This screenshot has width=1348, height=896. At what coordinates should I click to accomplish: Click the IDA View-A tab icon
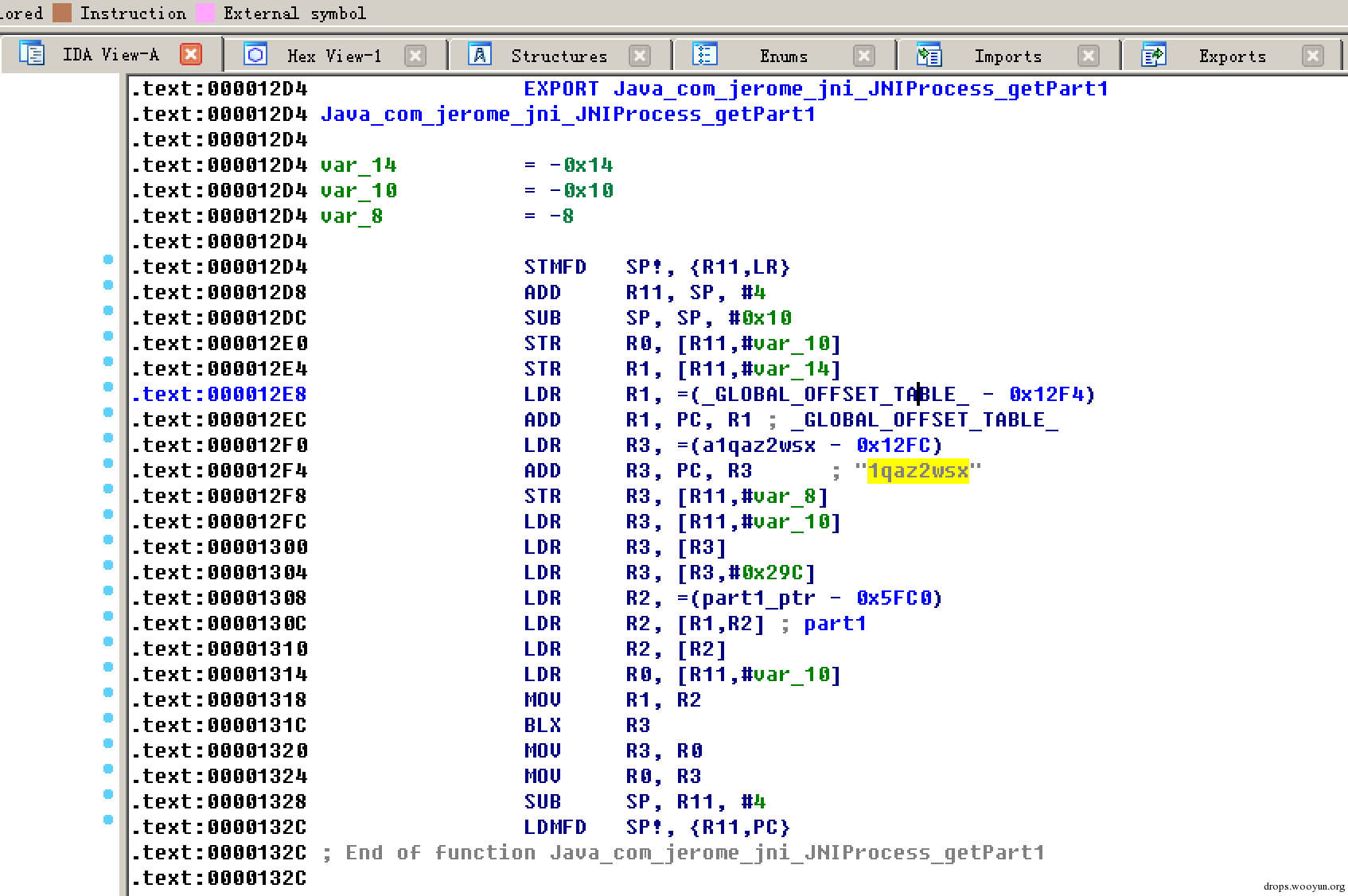coord(32,53)
